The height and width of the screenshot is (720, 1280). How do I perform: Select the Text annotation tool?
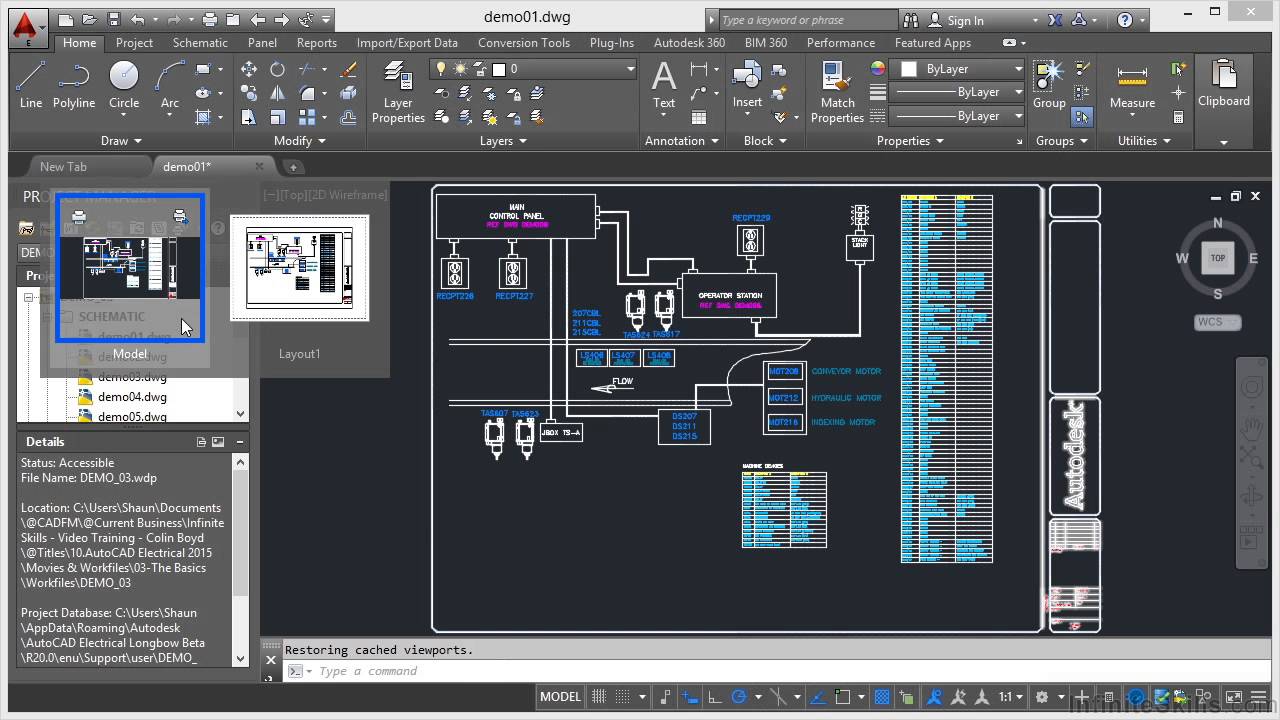coord(664,85)
